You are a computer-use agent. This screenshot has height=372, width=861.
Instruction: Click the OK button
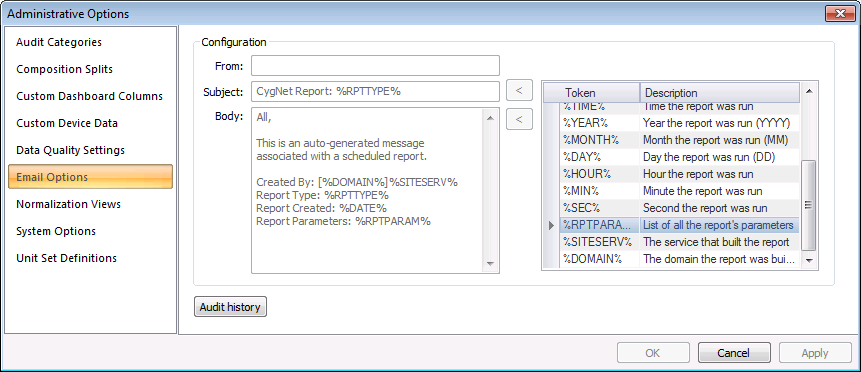653,353
